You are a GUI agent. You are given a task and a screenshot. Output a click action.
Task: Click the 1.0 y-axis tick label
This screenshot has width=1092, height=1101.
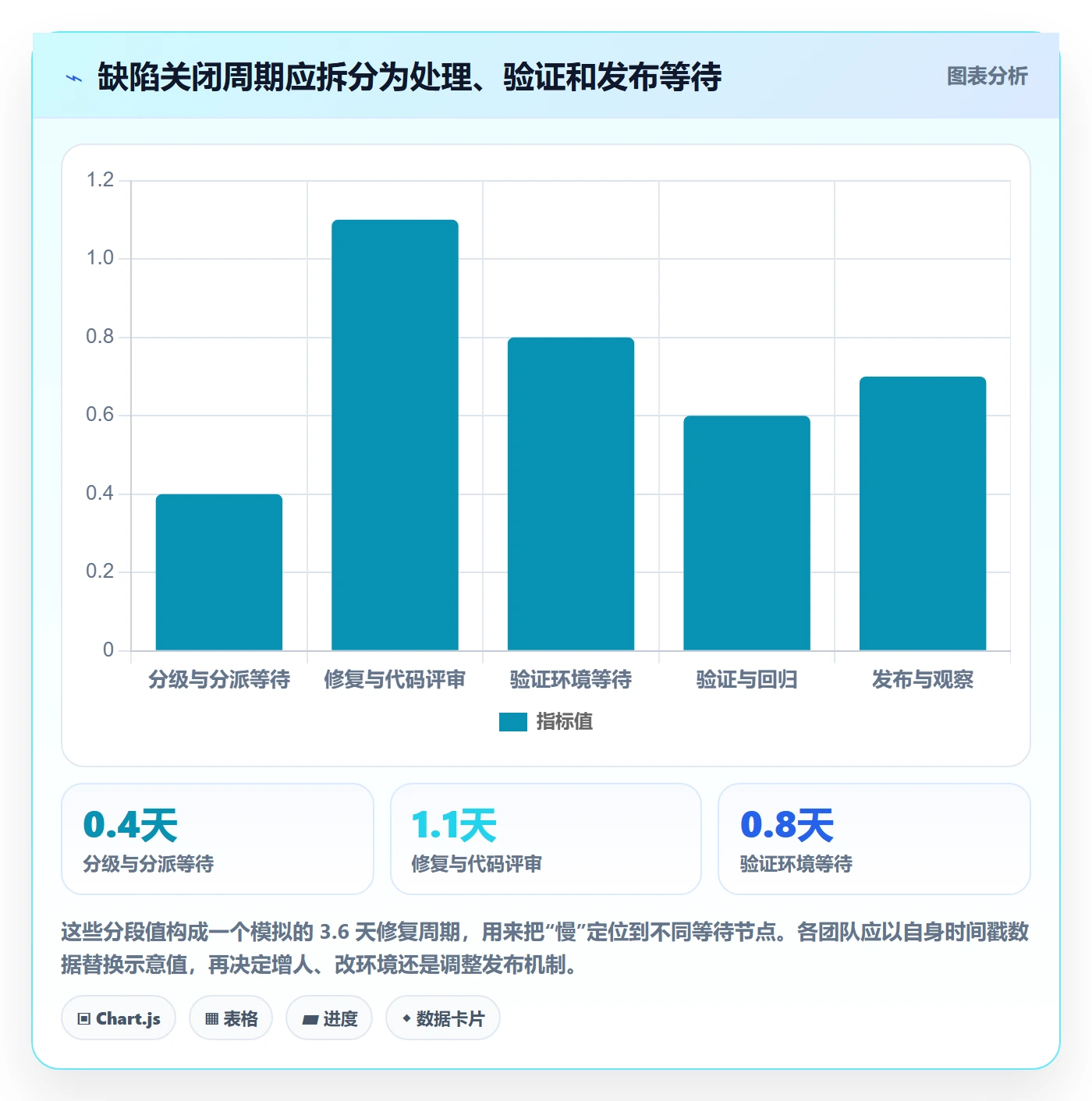click(x=100, y=258)
